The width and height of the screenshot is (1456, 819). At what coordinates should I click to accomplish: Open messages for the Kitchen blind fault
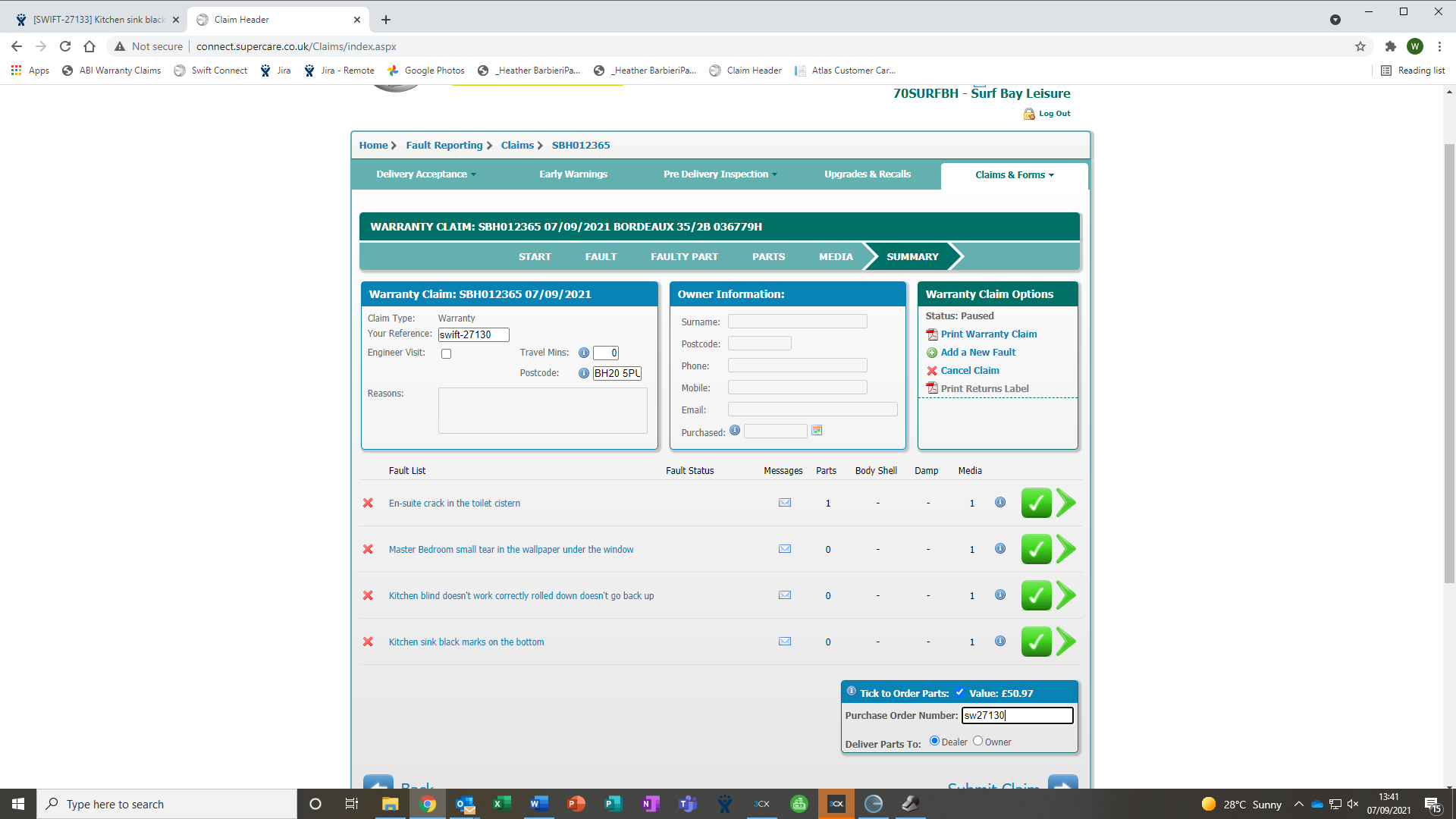(x=785, y=595)
